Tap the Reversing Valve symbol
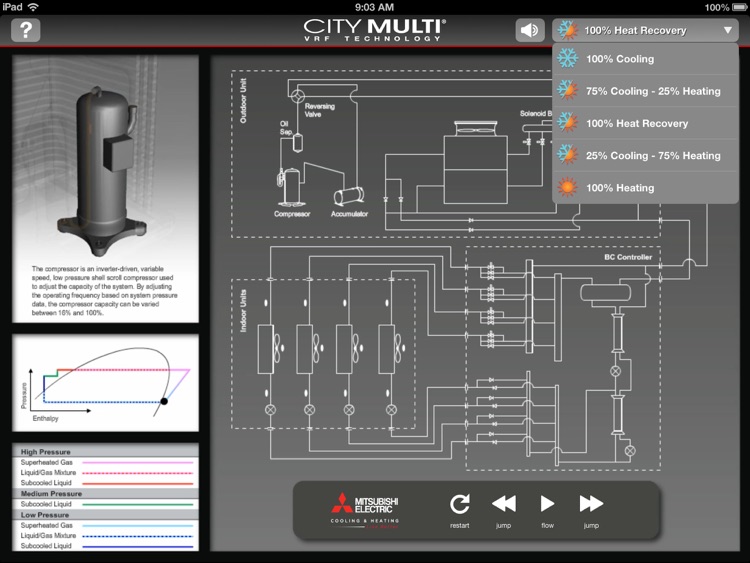 coord(298,96)
